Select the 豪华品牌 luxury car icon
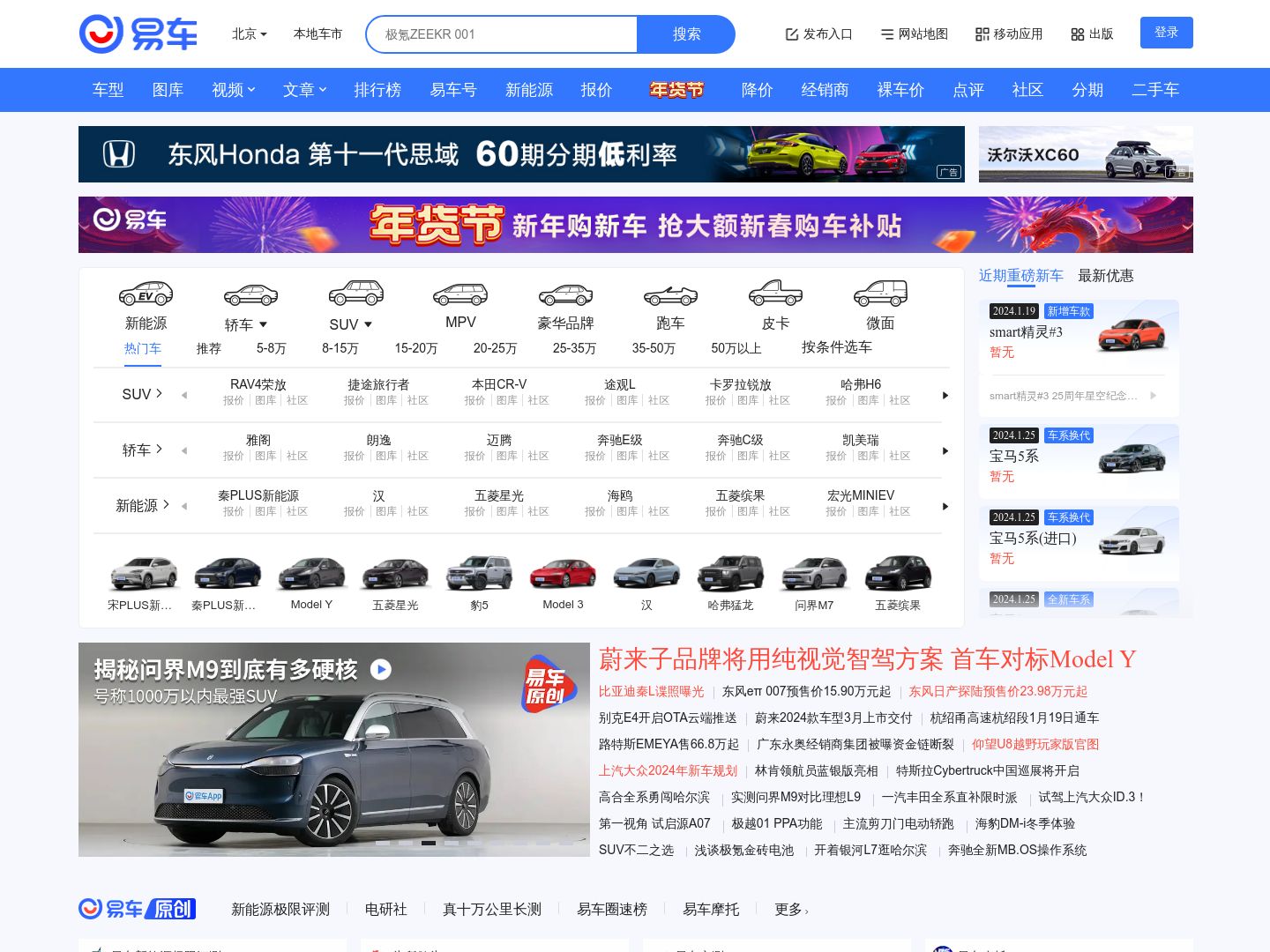1270x952 pixels. 565,294
